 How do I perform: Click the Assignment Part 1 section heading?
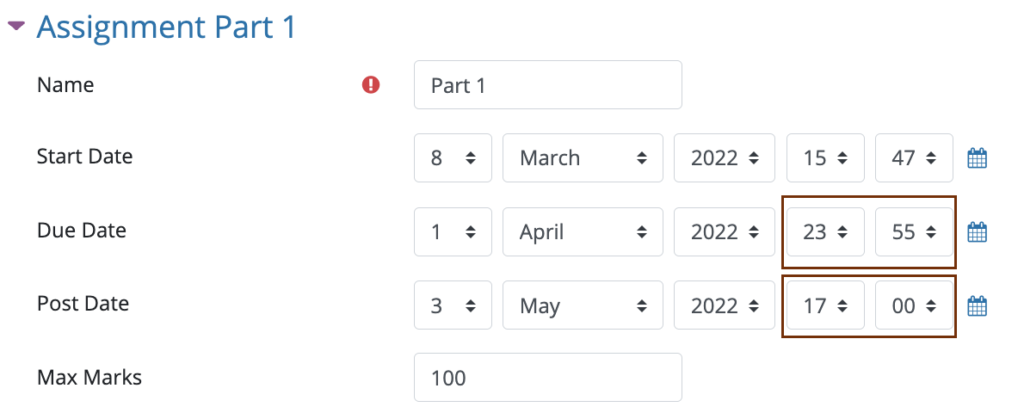166,27
